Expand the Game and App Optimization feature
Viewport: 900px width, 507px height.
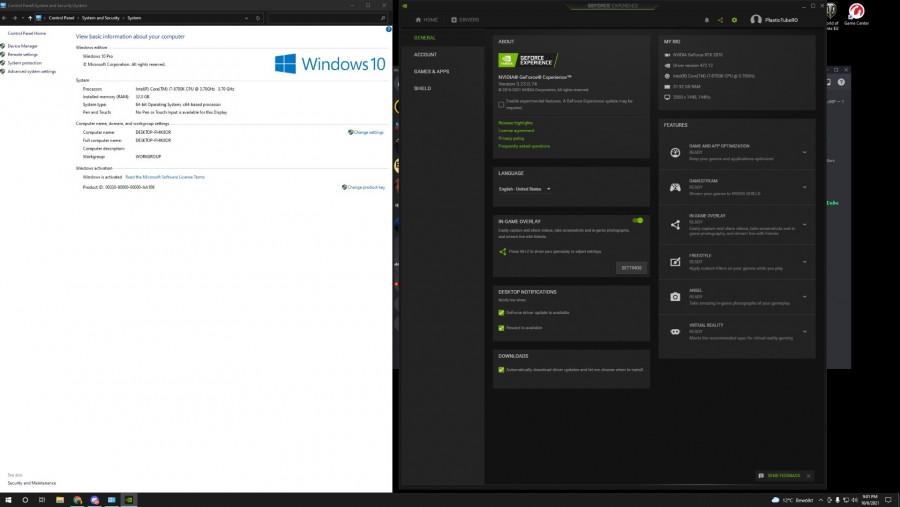pos(804,152)
